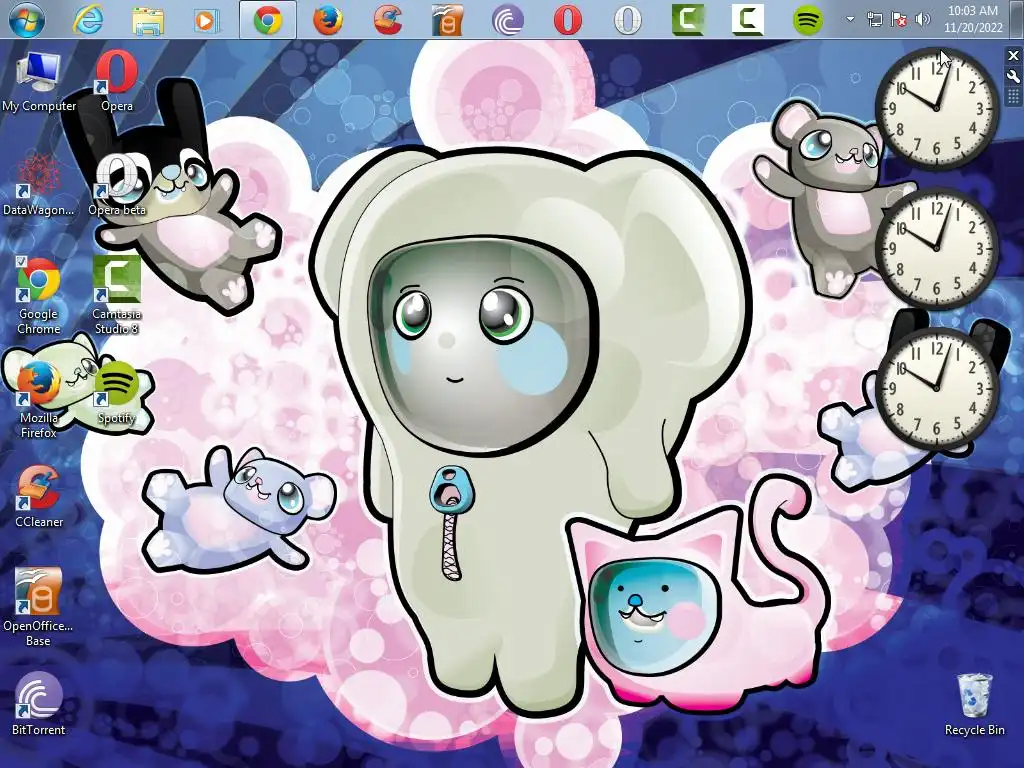Launch Spotify from the taskbar

point(808,20)
